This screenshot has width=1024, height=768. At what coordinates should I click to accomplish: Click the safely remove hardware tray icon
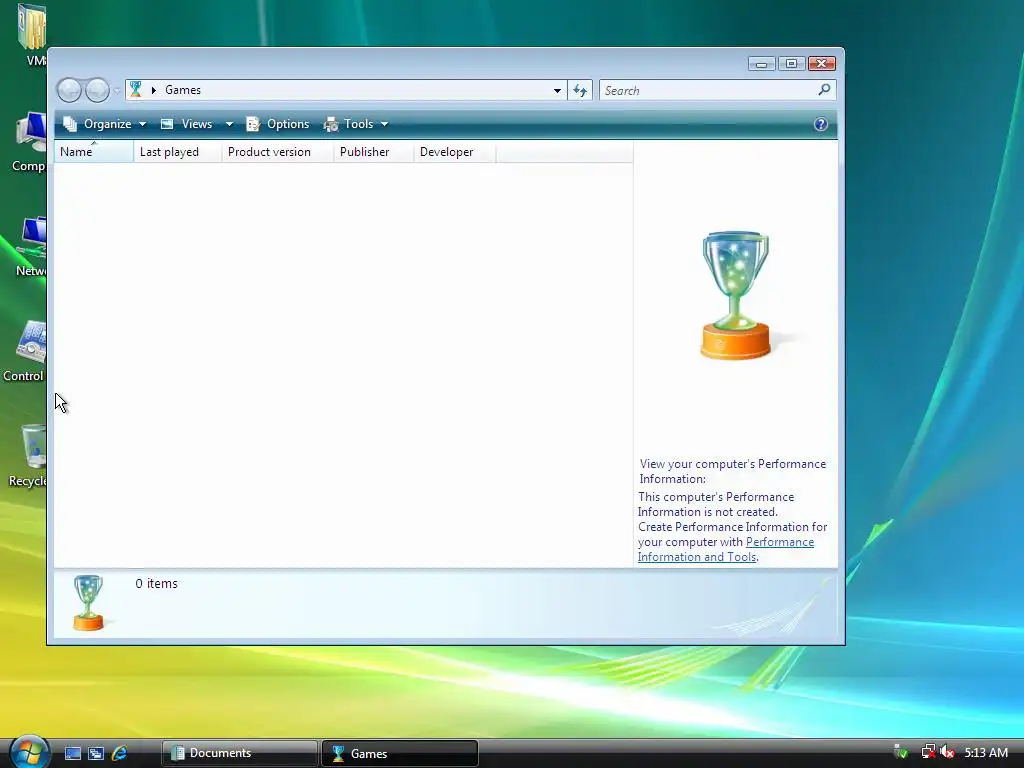pyautogui.click(x=901, y=752)
